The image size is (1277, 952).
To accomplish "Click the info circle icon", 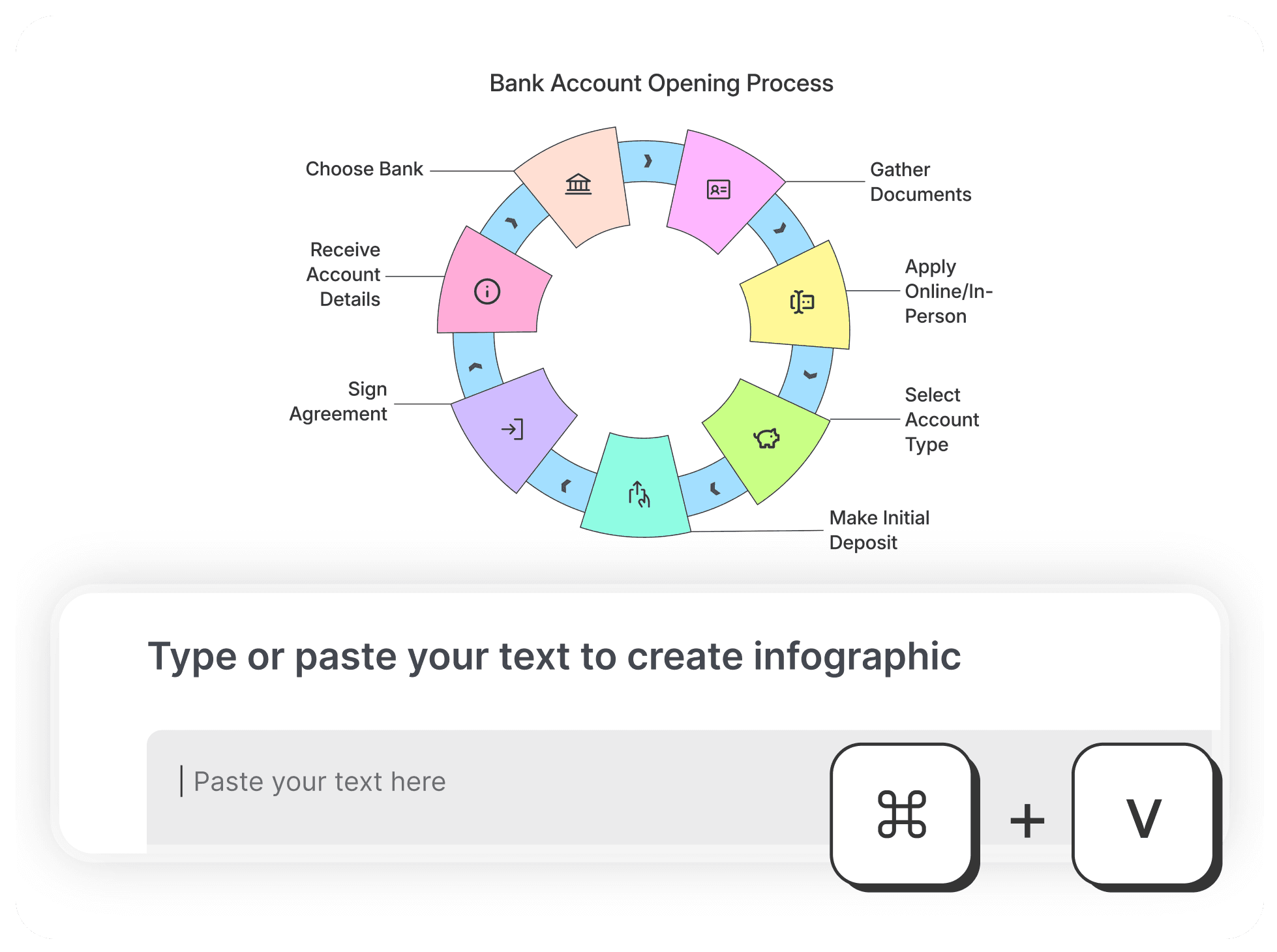I will pyautogui.click(x=487, y=291).
